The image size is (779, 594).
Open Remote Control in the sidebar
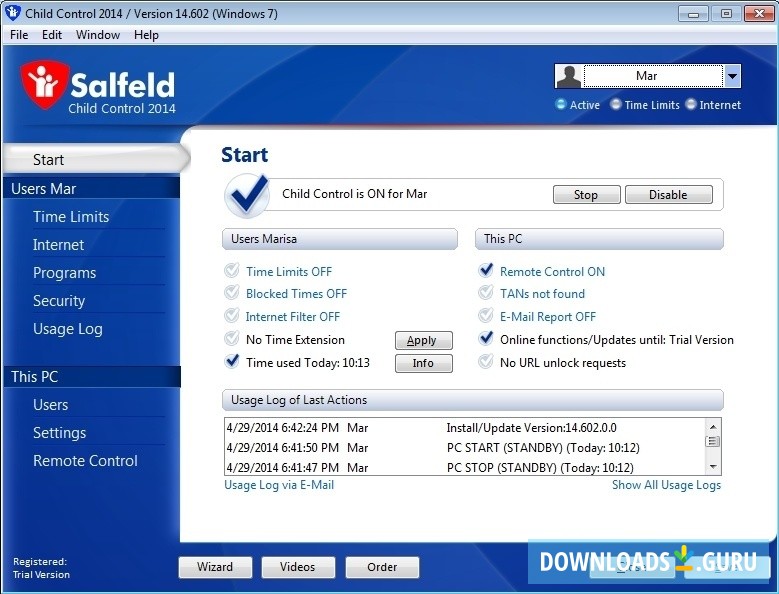pyautogui.click(x=85, y=461)
